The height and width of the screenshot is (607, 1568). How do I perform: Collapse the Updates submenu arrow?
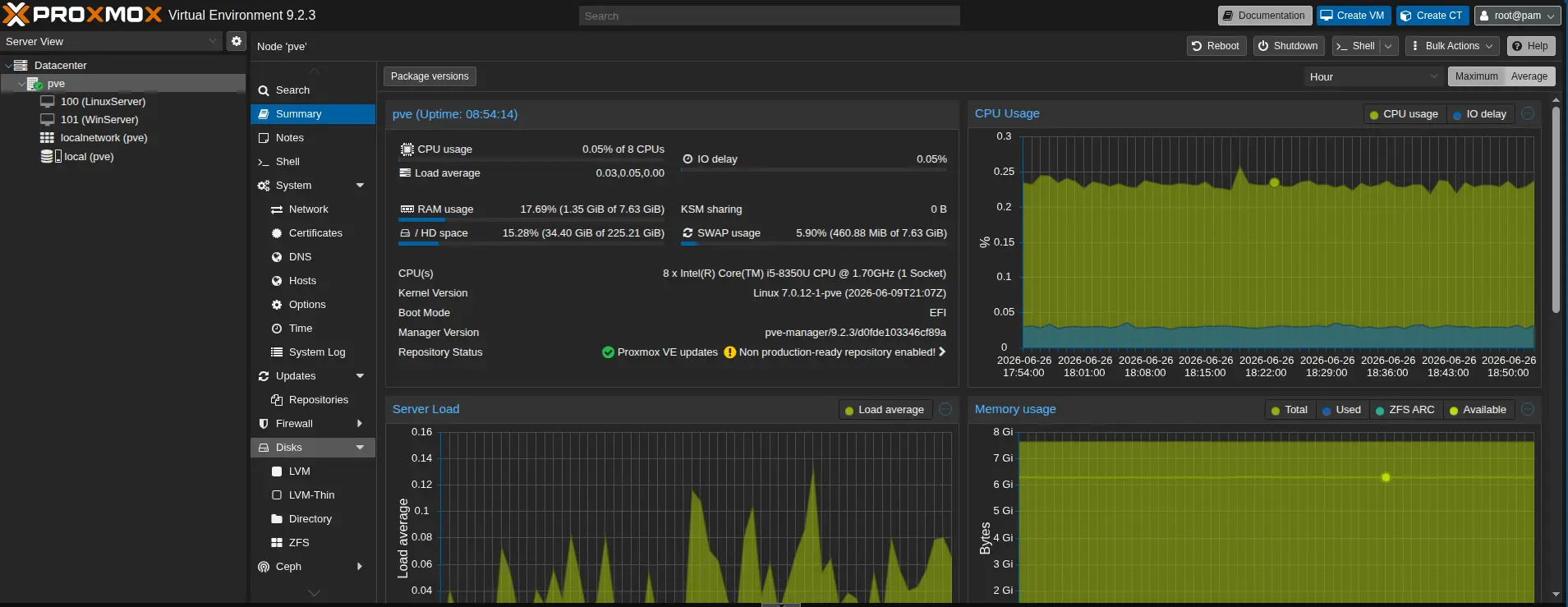tap(360, 376)
